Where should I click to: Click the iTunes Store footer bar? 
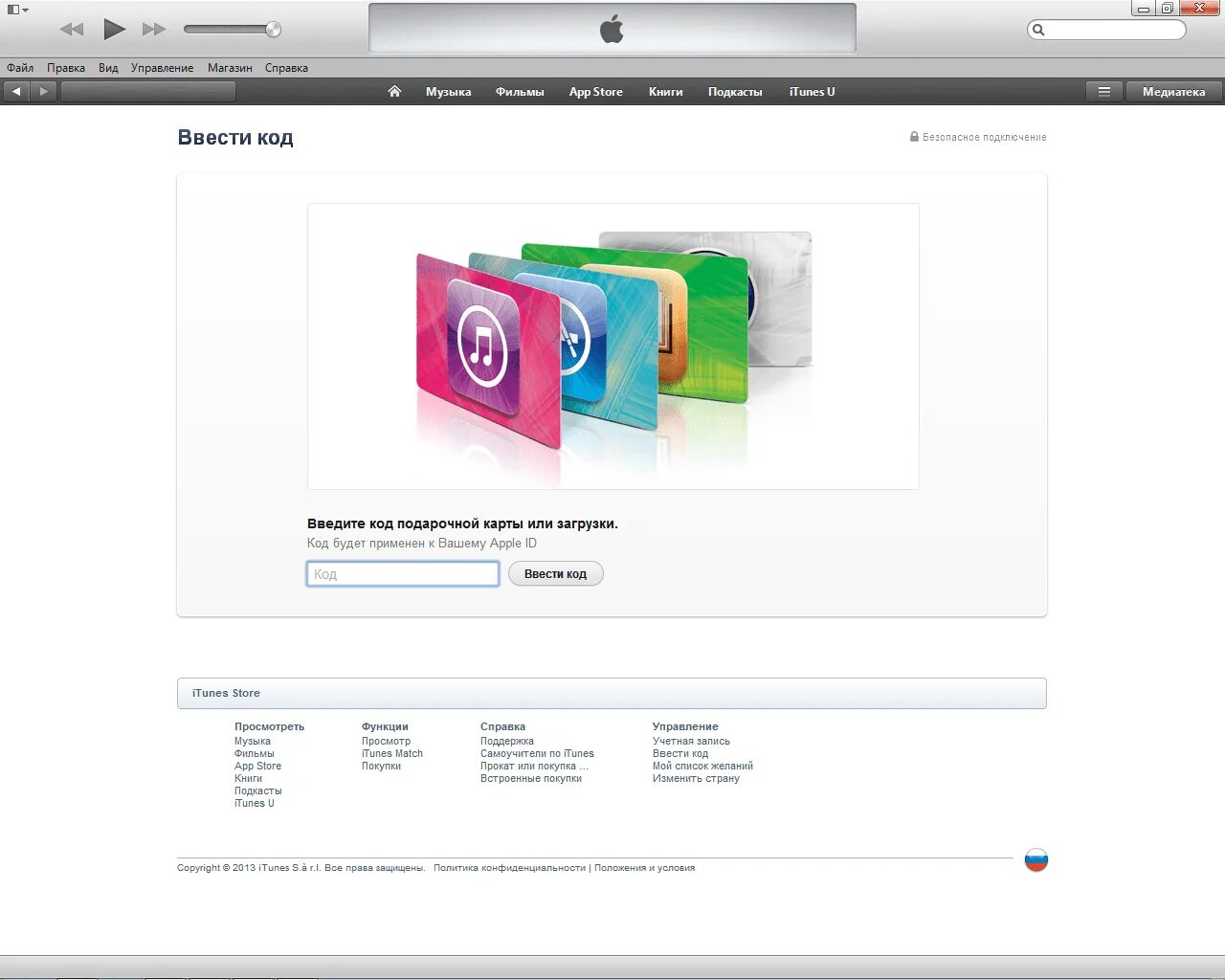coord(612,693)
